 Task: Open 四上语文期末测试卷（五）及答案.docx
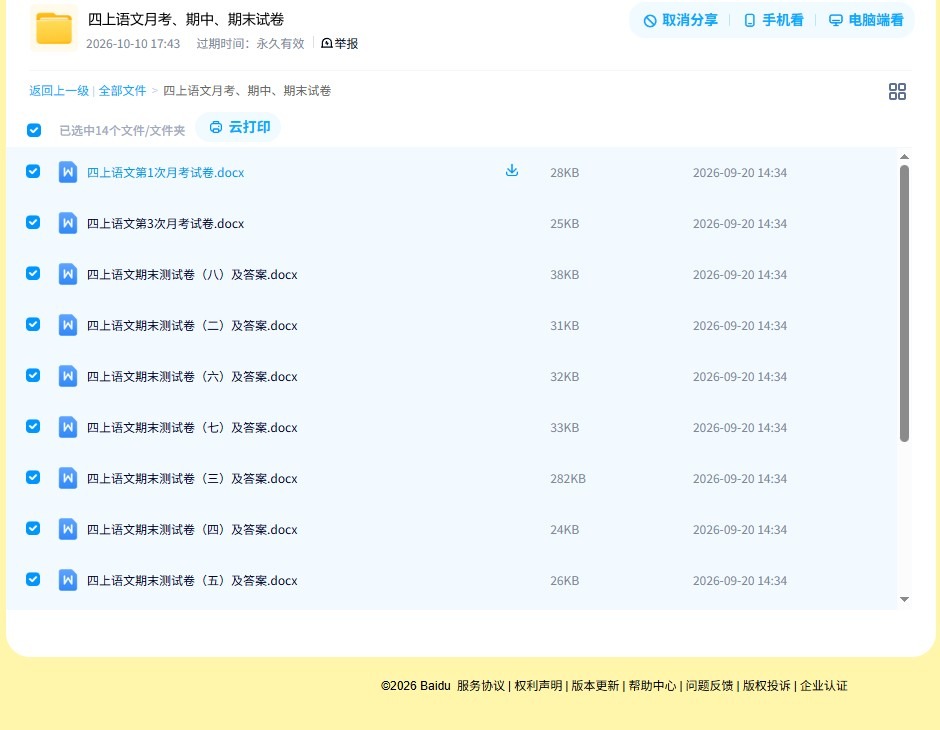click(x=192, y=580)
